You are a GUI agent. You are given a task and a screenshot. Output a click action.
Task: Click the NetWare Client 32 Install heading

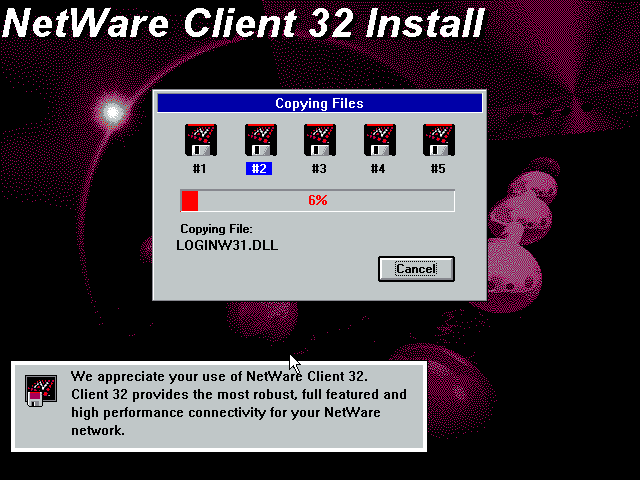coord(244,23)
